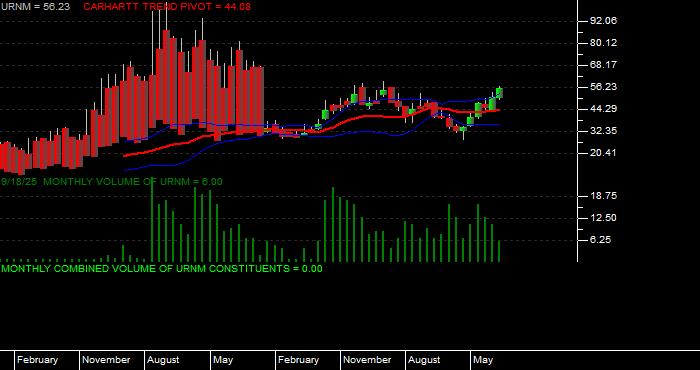Image resolution: width=700 pixels, height=370 pixels.
Task: Select the 80.12 price axis value
Action: point(604,43)
